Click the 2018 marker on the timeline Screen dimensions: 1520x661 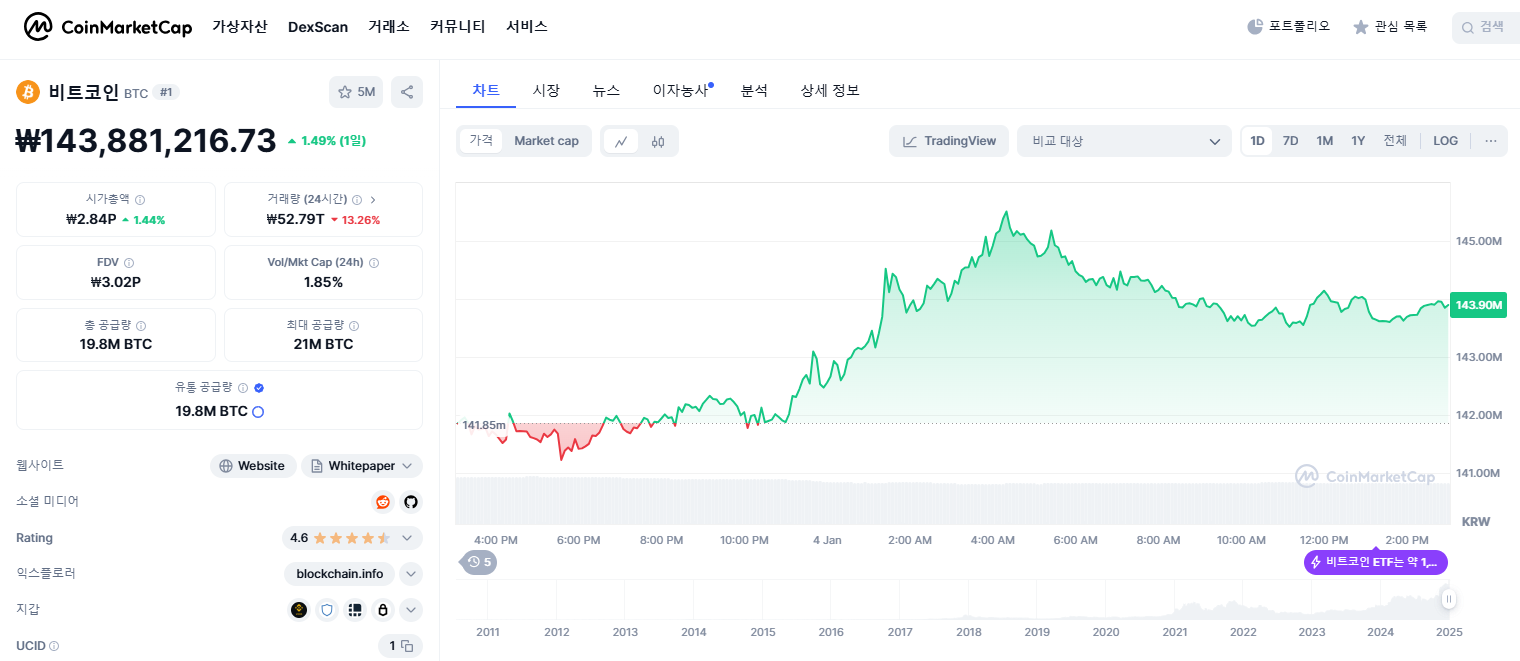click(x=968, y=632)
